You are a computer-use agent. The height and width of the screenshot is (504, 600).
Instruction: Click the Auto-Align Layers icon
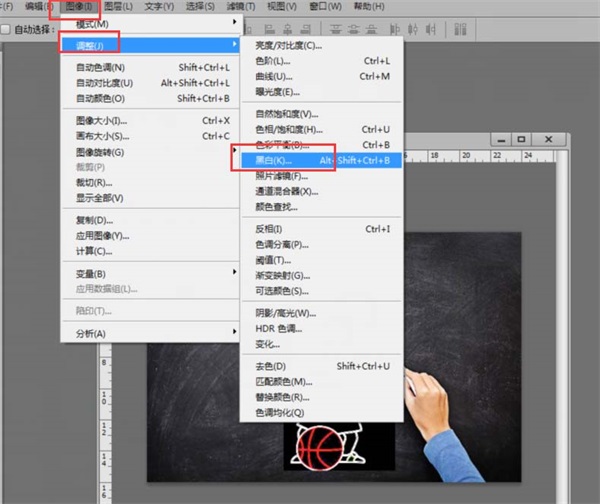pos(460,29)
